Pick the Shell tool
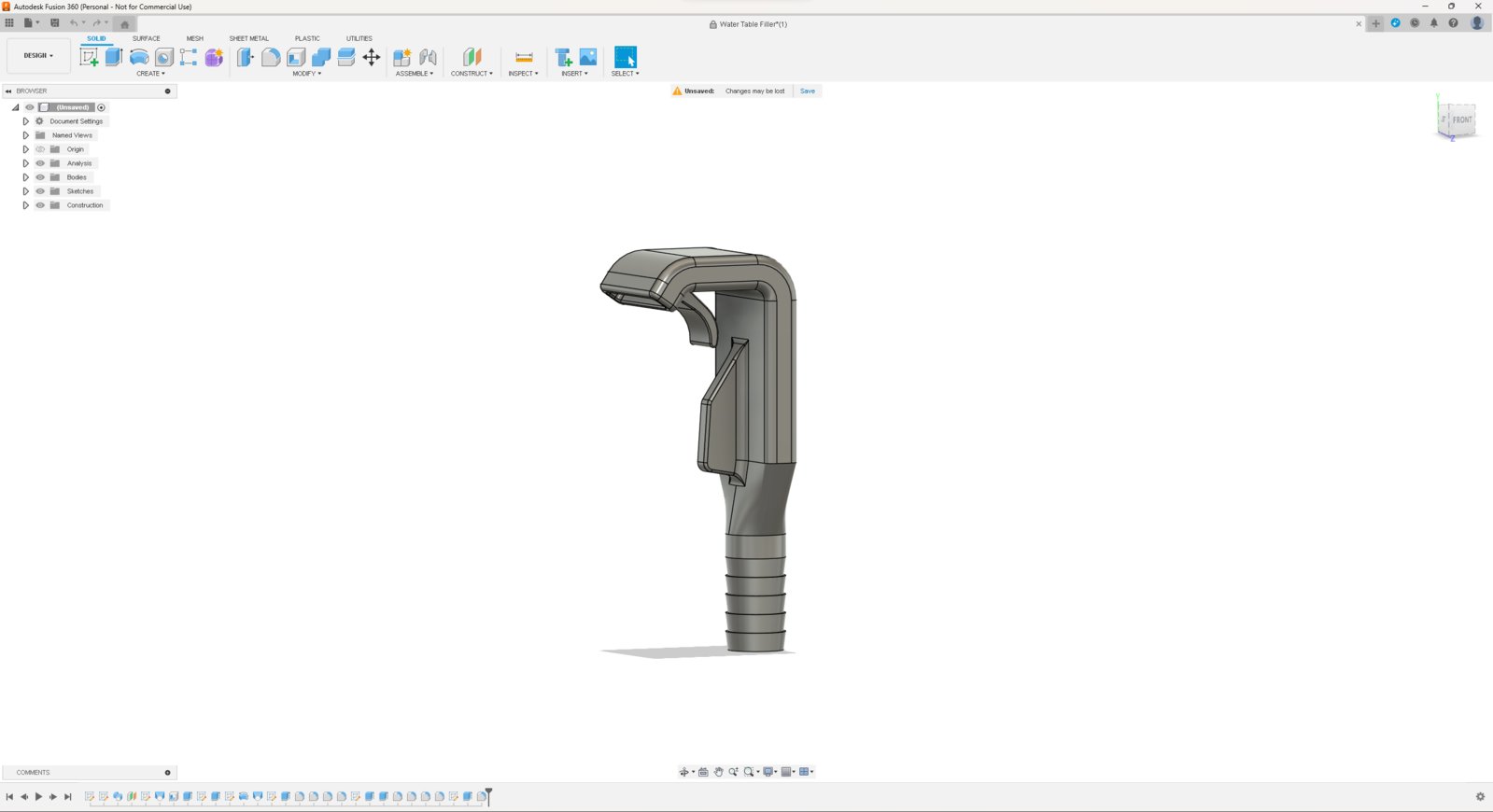The width and height of the screenshot is (1493, 812). 296,57
